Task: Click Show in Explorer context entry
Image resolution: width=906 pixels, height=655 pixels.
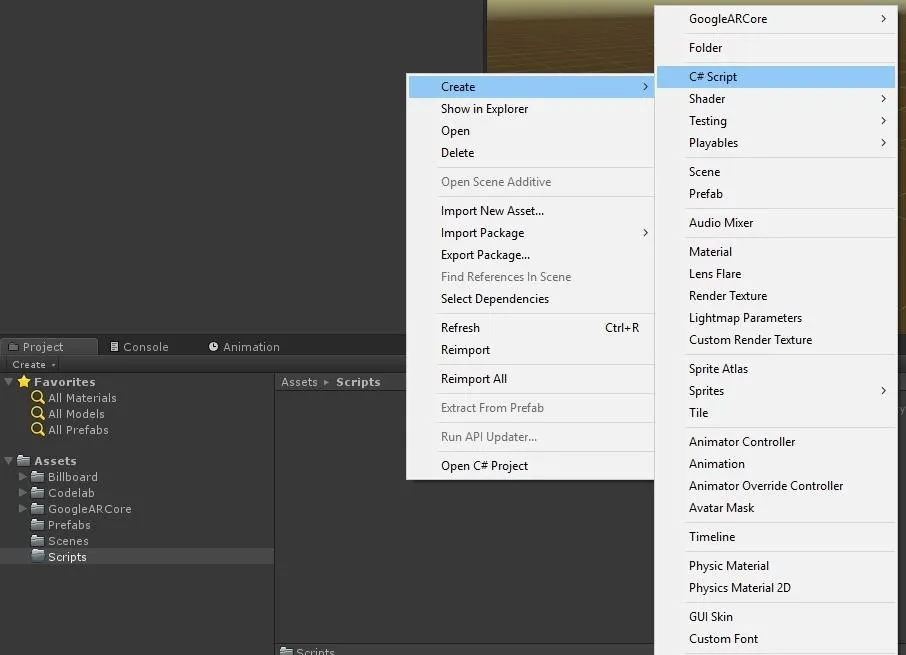Action: pyautogui.click(x=531, y=109)
